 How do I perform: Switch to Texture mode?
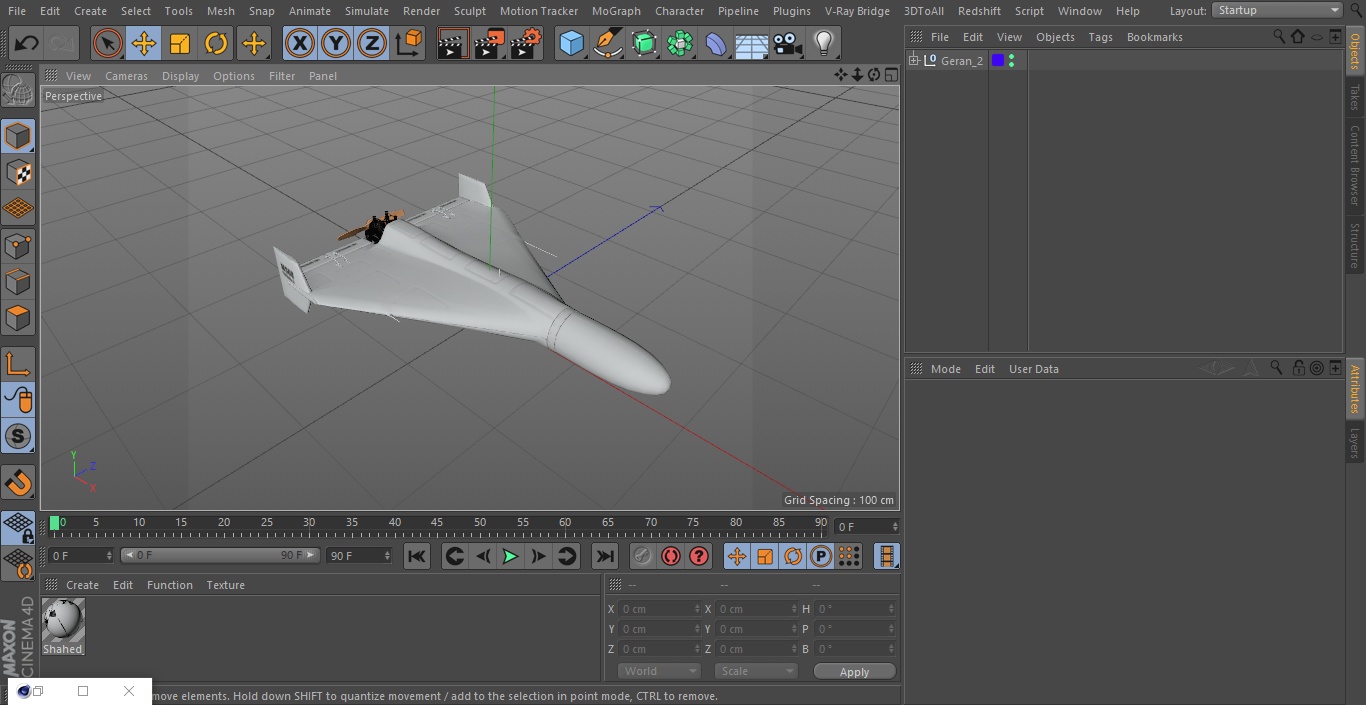[18, 172]
